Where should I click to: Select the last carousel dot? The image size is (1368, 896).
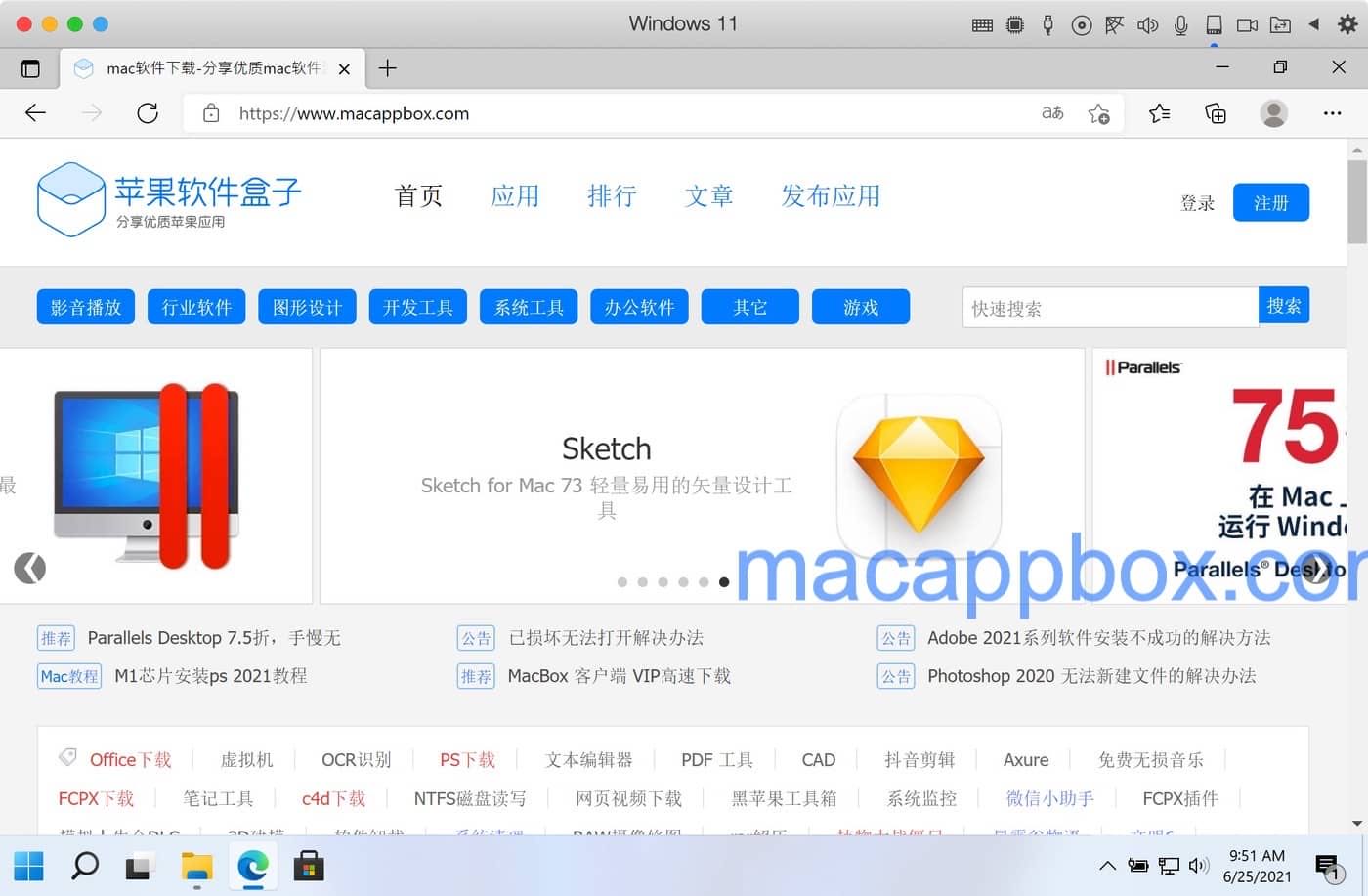(723, 582)
